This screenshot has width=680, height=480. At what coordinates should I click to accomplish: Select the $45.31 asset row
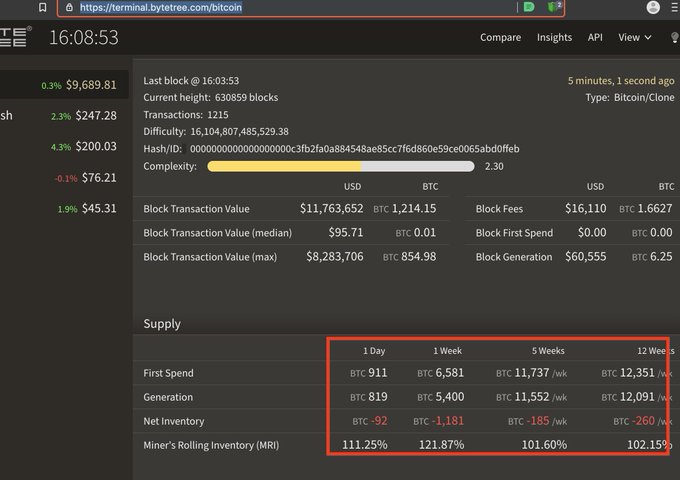64,209
